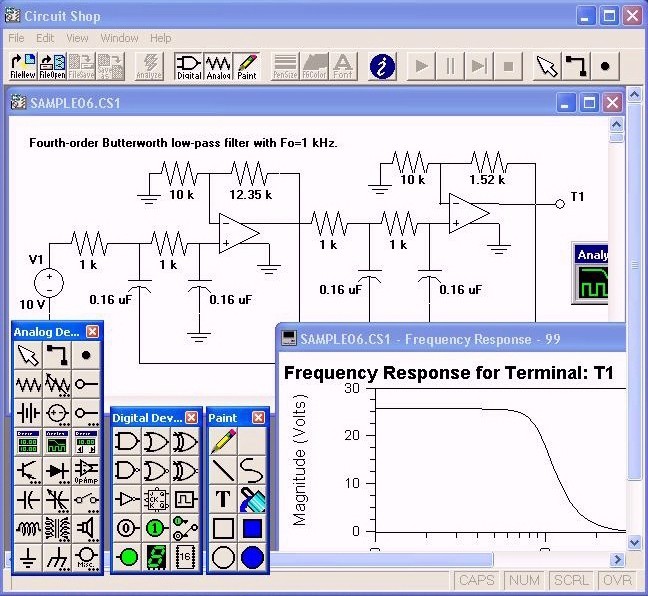
Task: Pick the switch in Analog palette
Action: pos(86,500)
